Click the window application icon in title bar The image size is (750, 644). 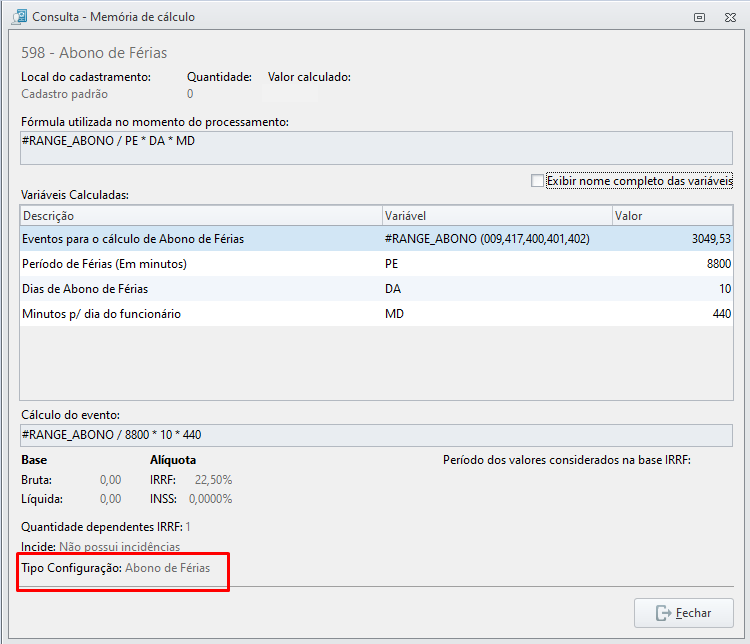[x=20, y=17]
